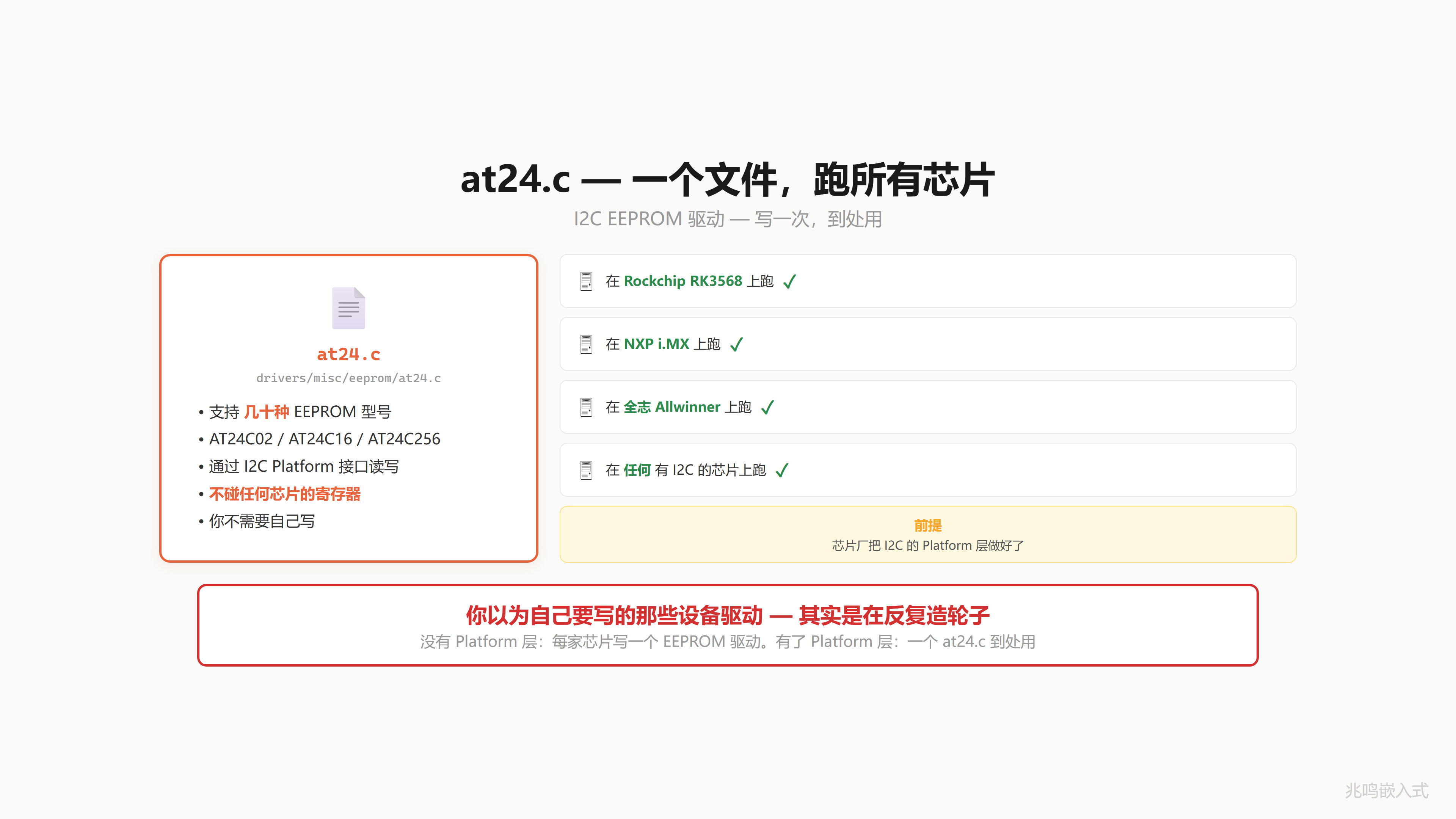This screenshot has height=819, width=1456.
Task: Click the chip icon beside NXP i.MX
Action: pos(586,344)
